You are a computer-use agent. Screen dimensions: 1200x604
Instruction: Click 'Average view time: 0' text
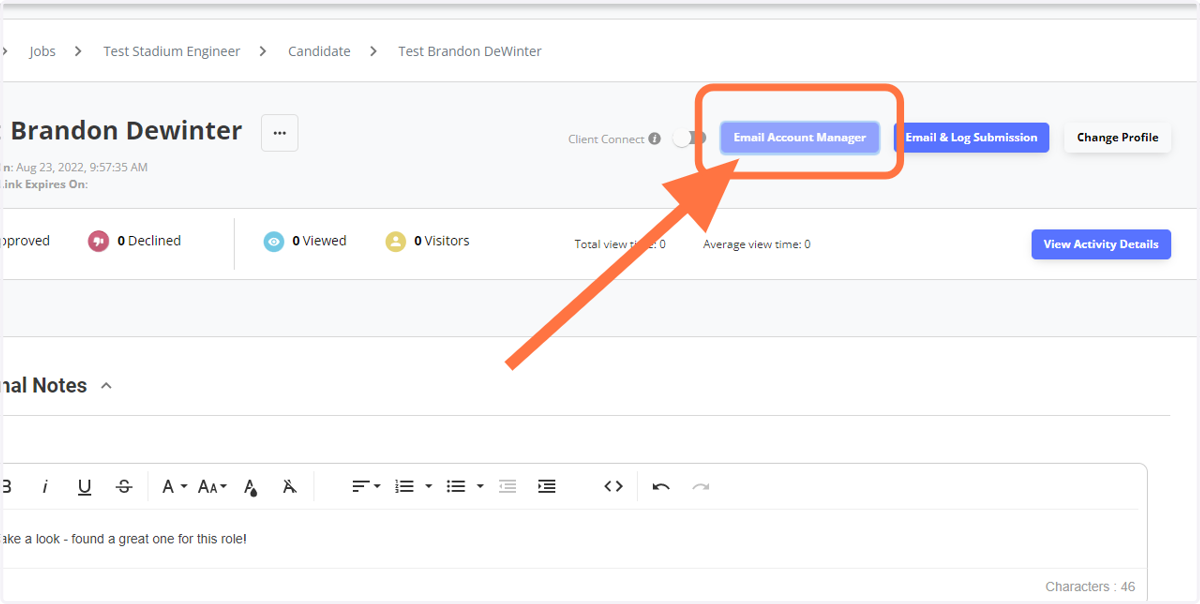coord(757,244)
